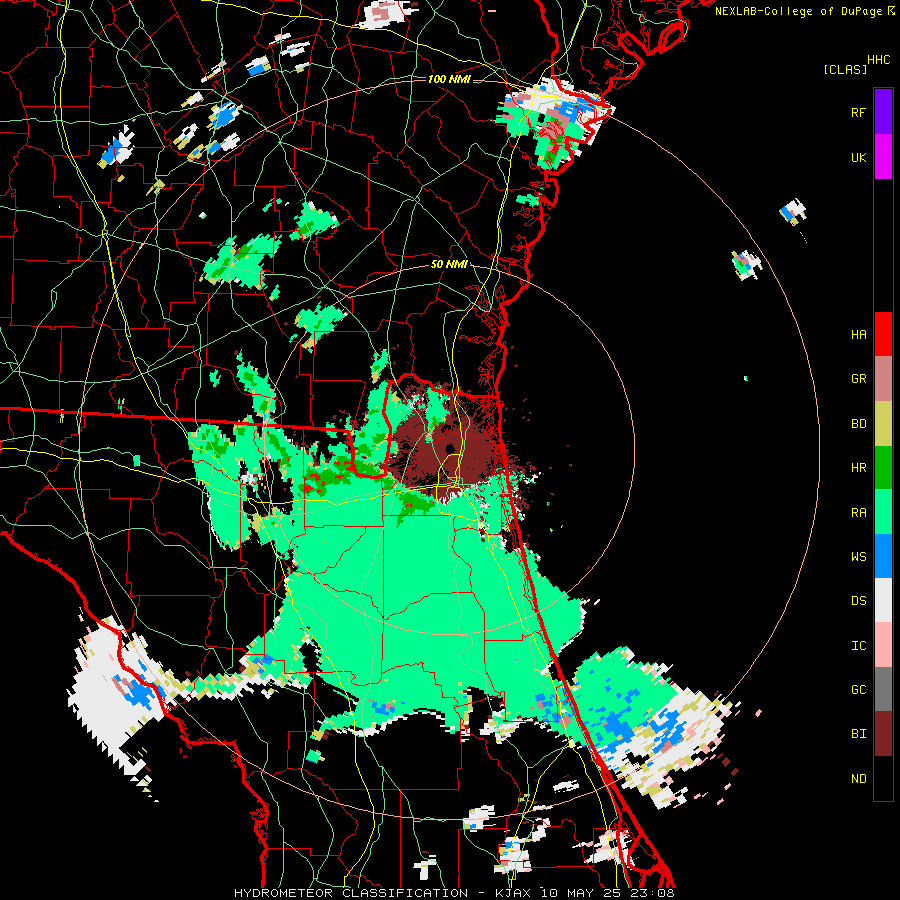
Task: Click the UK magenta legend swatch
Action: (883, 157)
